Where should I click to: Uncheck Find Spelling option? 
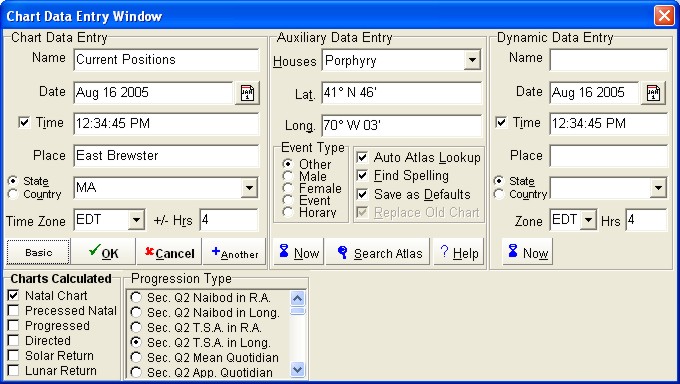tap(362, 175)
